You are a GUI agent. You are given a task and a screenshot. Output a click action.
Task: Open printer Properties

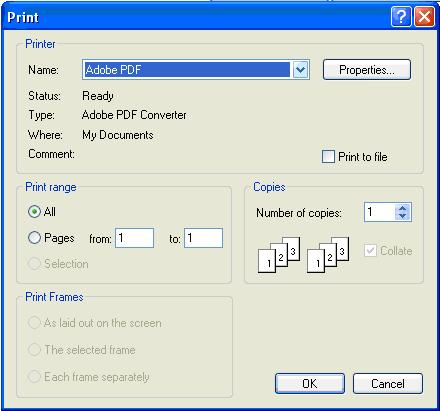point(367,70)
